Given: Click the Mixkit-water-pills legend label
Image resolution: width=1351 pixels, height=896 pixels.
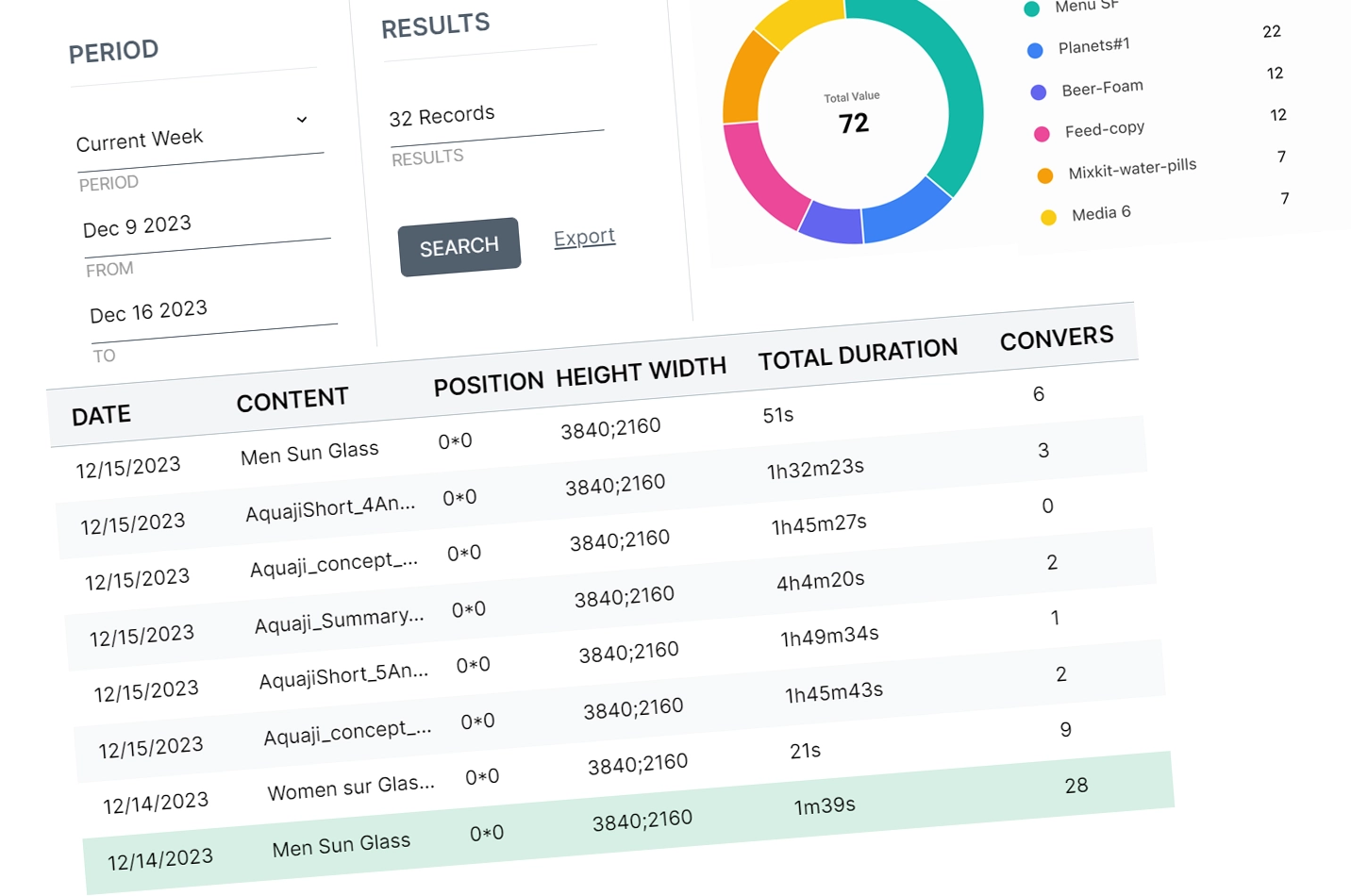Looking at the screenshot, I should pyautogui.click(x=1132, y=169).
